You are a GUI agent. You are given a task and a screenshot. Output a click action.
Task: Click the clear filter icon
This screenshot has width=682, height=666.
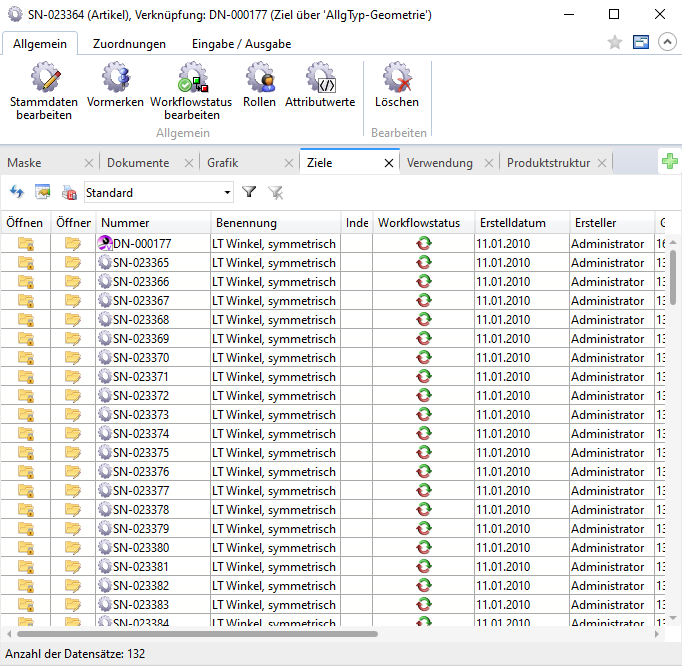coord(275,192)
